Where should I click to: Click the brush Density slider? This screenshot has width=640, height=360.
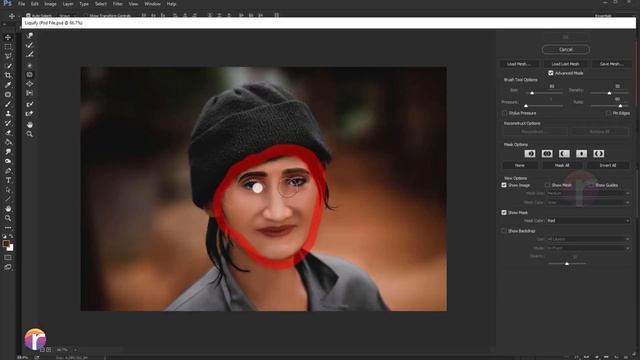tap(610, 93)
